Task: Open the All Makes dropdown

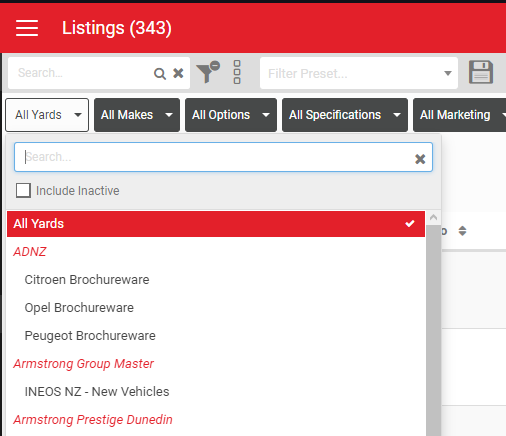Action: (137, 115)
